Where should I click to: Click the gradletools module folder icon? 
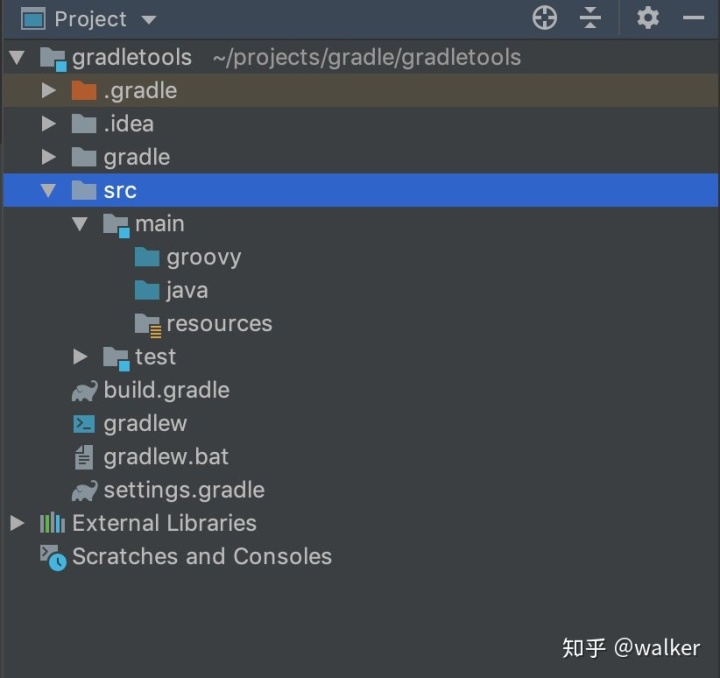[53, 59]
